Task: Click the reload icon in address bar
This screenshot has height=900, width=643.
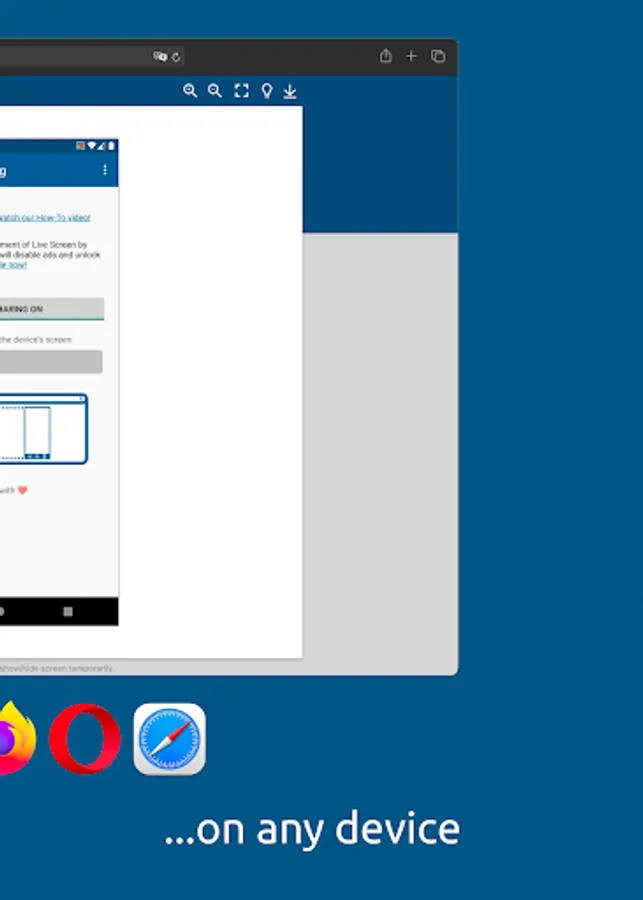Action: click(x=176, y=57)
